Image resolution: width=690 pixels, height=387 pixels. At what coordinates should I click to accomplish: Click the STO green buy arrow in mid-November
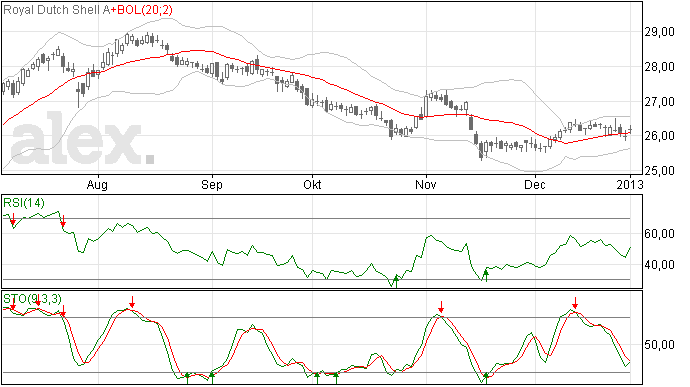click(486, 378)
